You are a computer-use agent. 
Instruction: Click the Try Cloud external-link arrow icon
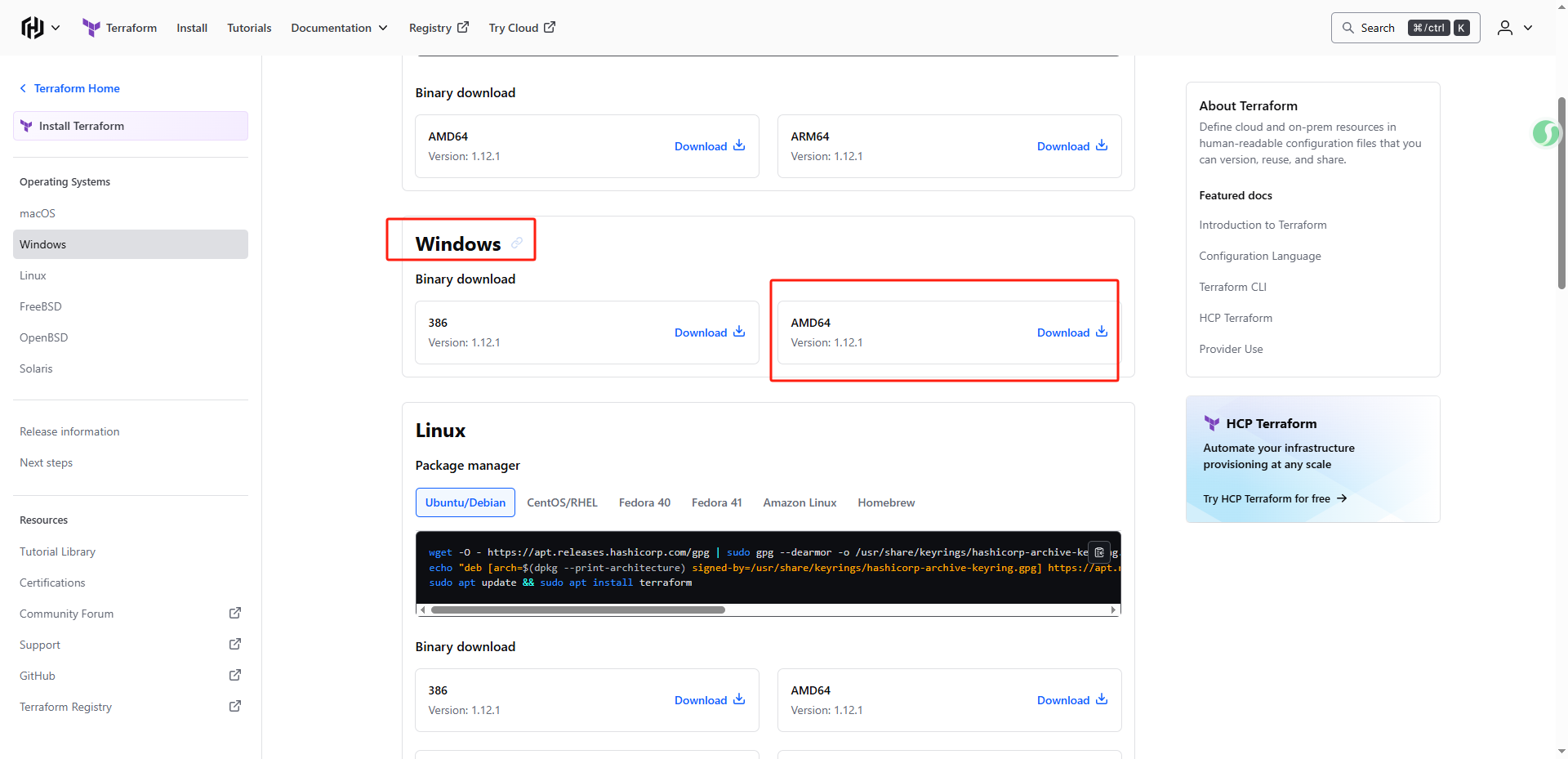click(x=550, y=27)
